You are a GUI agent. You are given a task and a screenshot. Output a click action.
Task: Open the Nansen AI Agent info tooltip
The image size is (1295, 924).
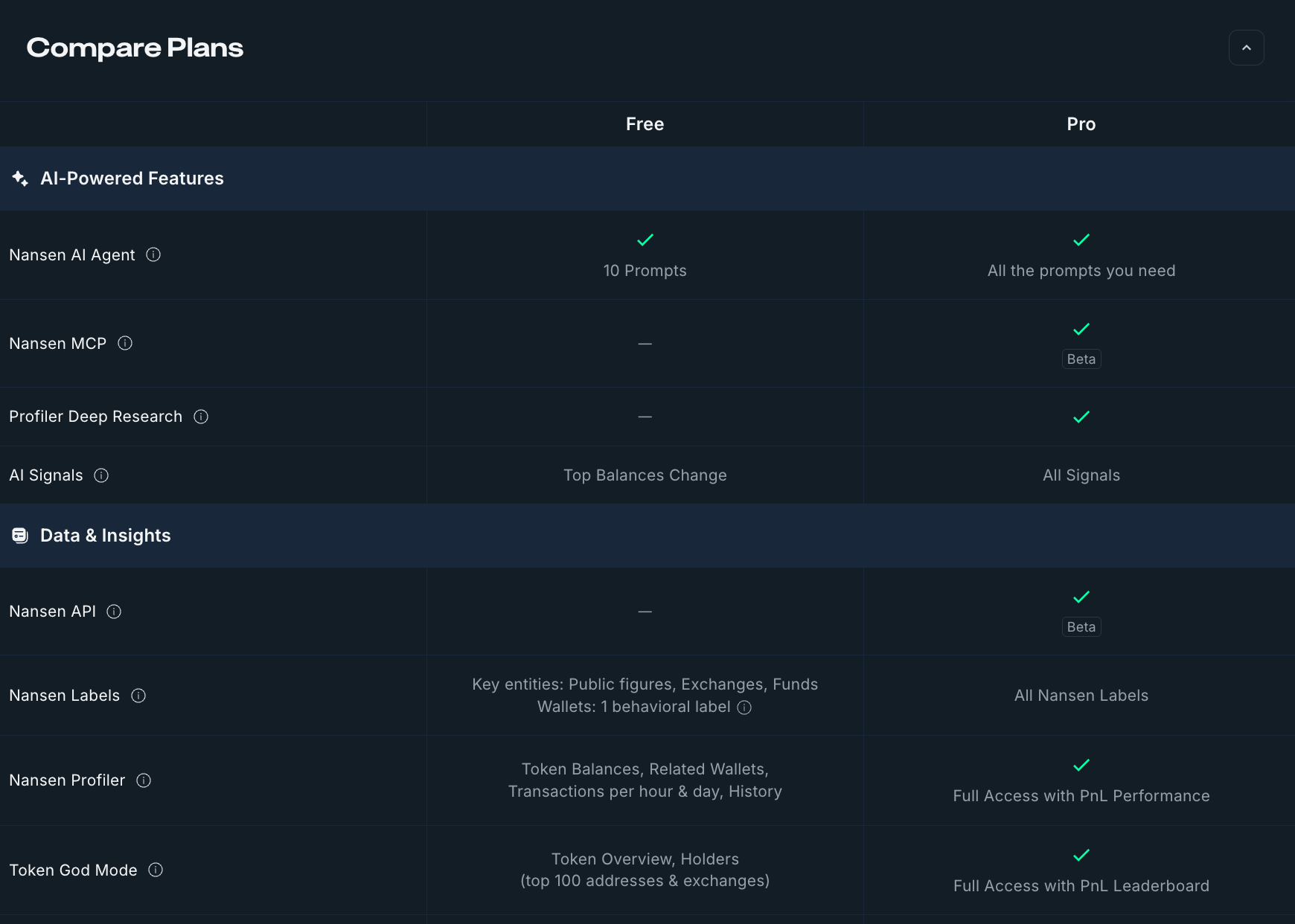[x=153, y=254]
